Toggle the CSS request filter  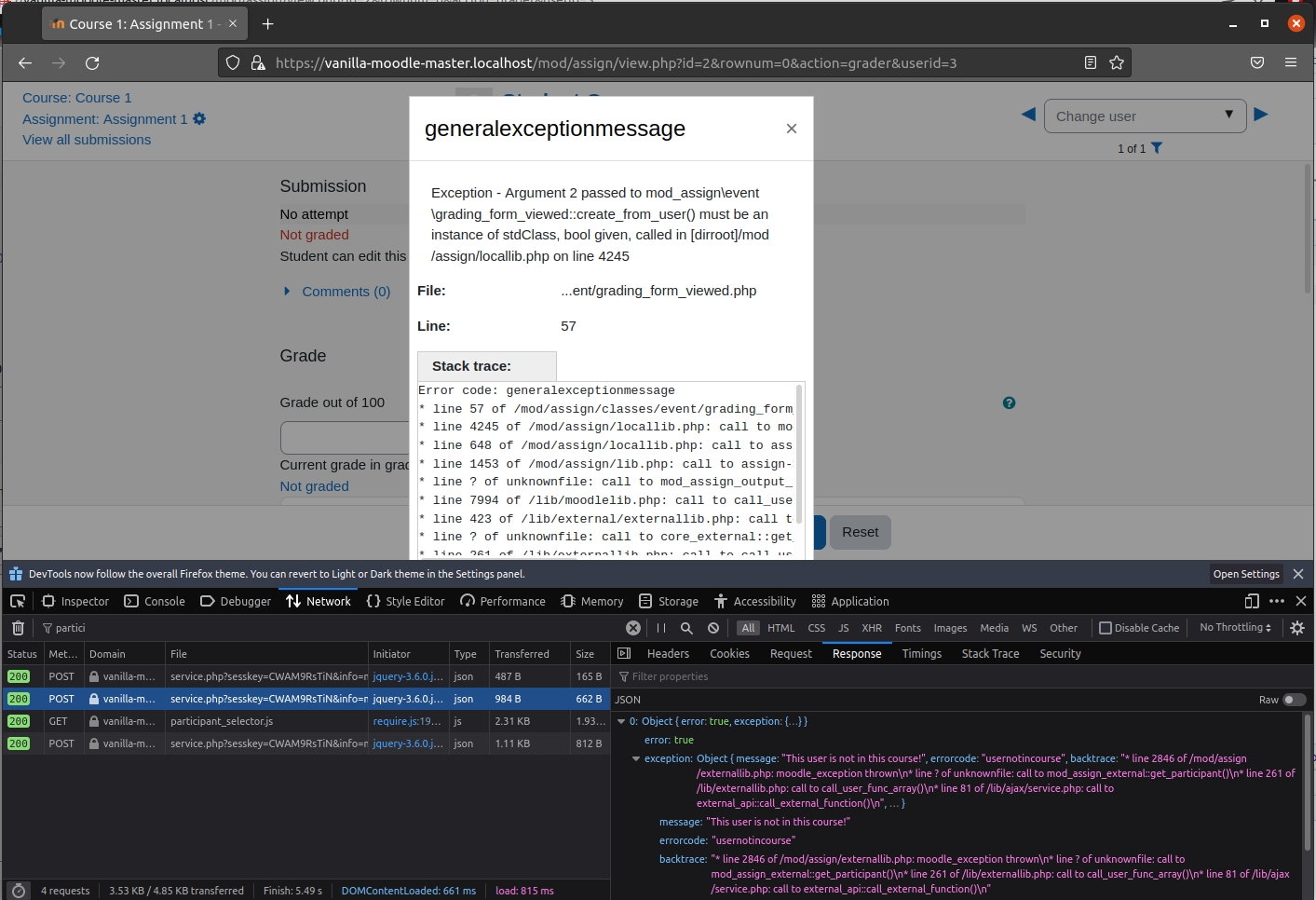[817, 628]
